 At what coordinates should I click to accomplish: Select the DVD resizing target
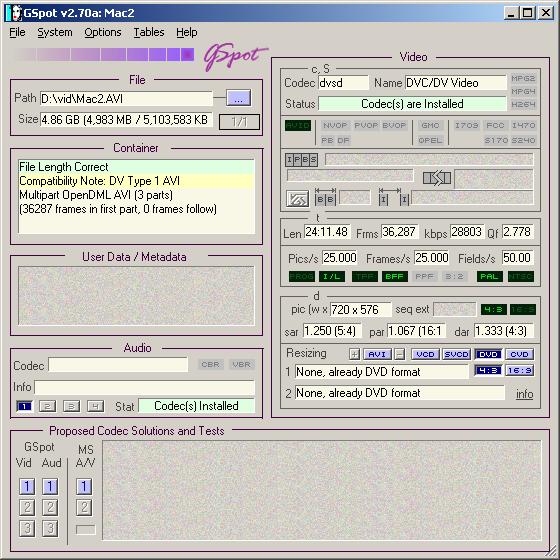pyautogui.click(x=488, y=354)
